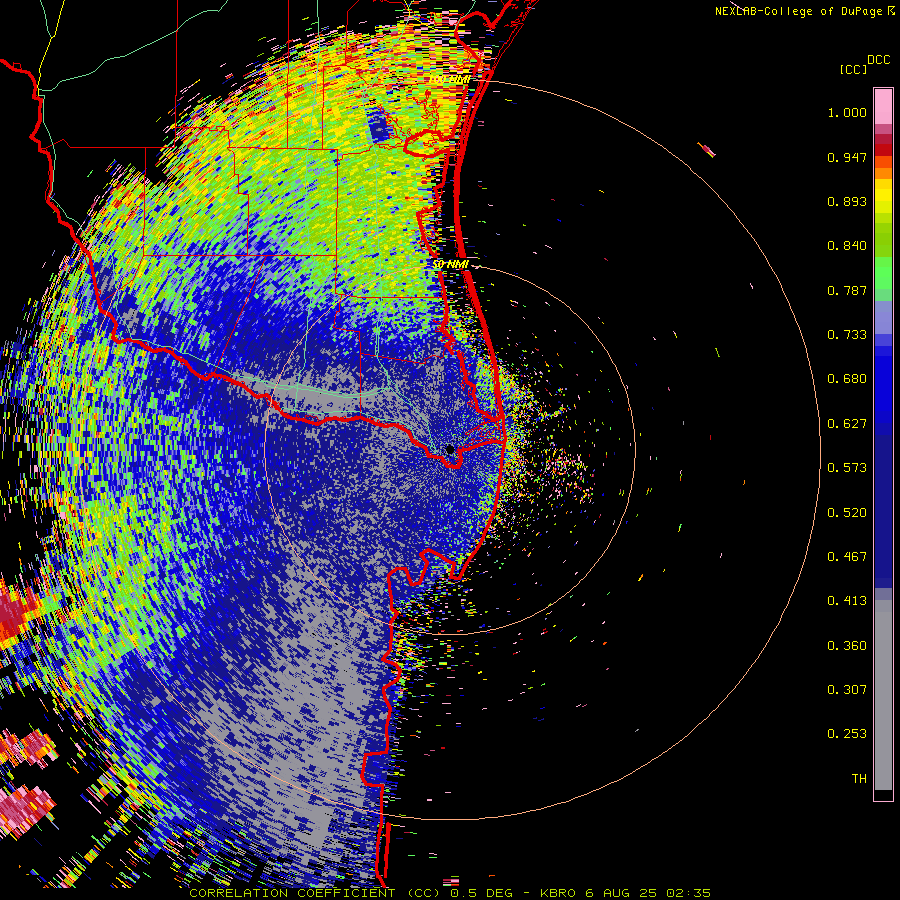The height and width of the screenshot is (900, 900).
Task: Click the 100 NMI range ring label
Action: pos(451,79)
